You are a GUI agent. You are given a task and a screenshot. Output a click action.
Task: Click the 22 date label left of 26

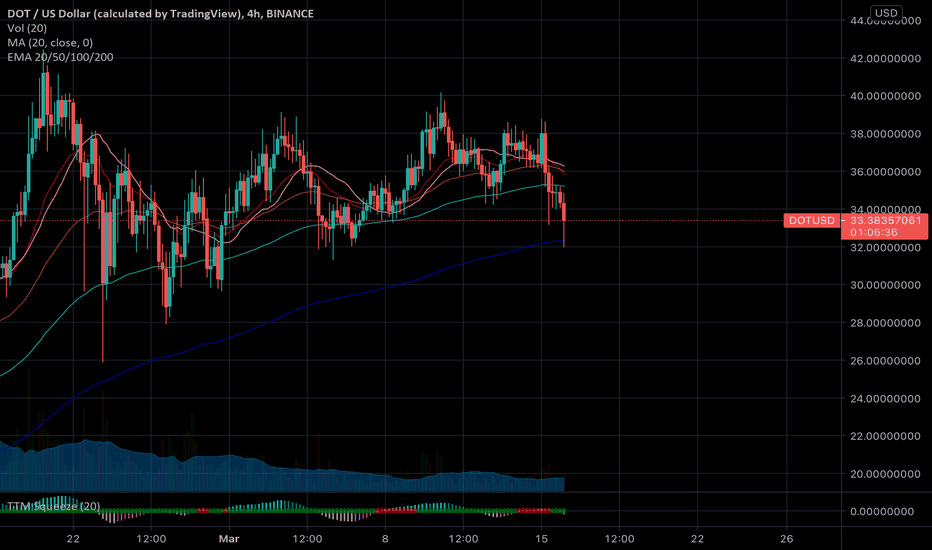697,539
